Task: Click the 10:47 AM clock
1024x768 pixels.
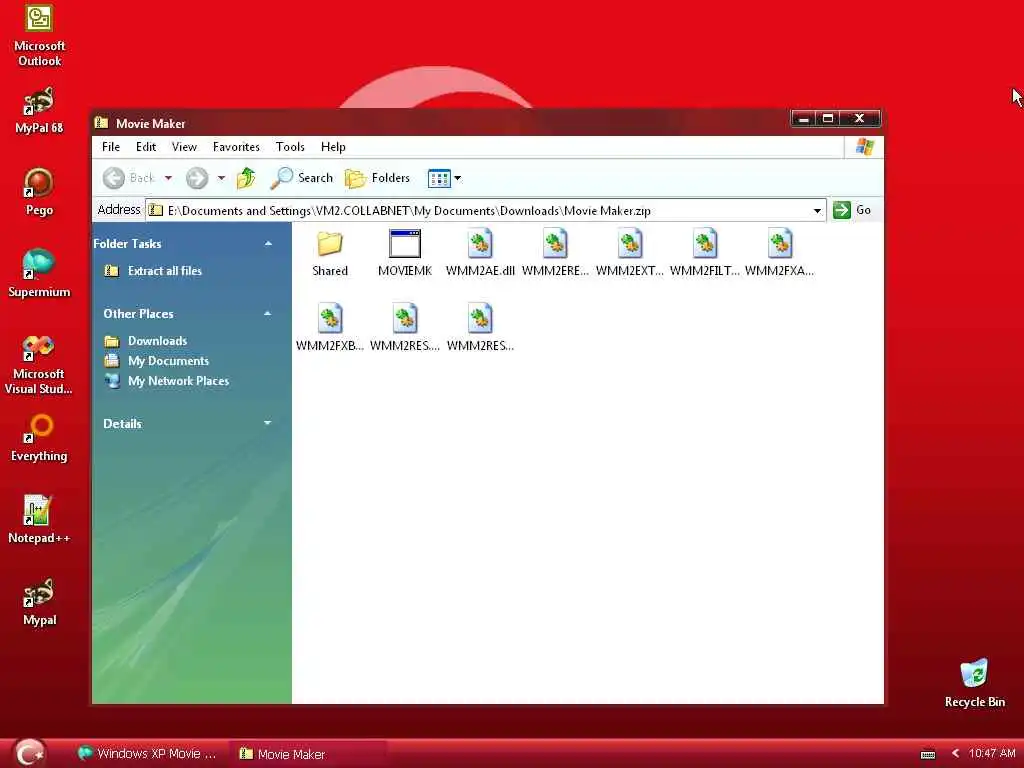Action: (991, 754)
